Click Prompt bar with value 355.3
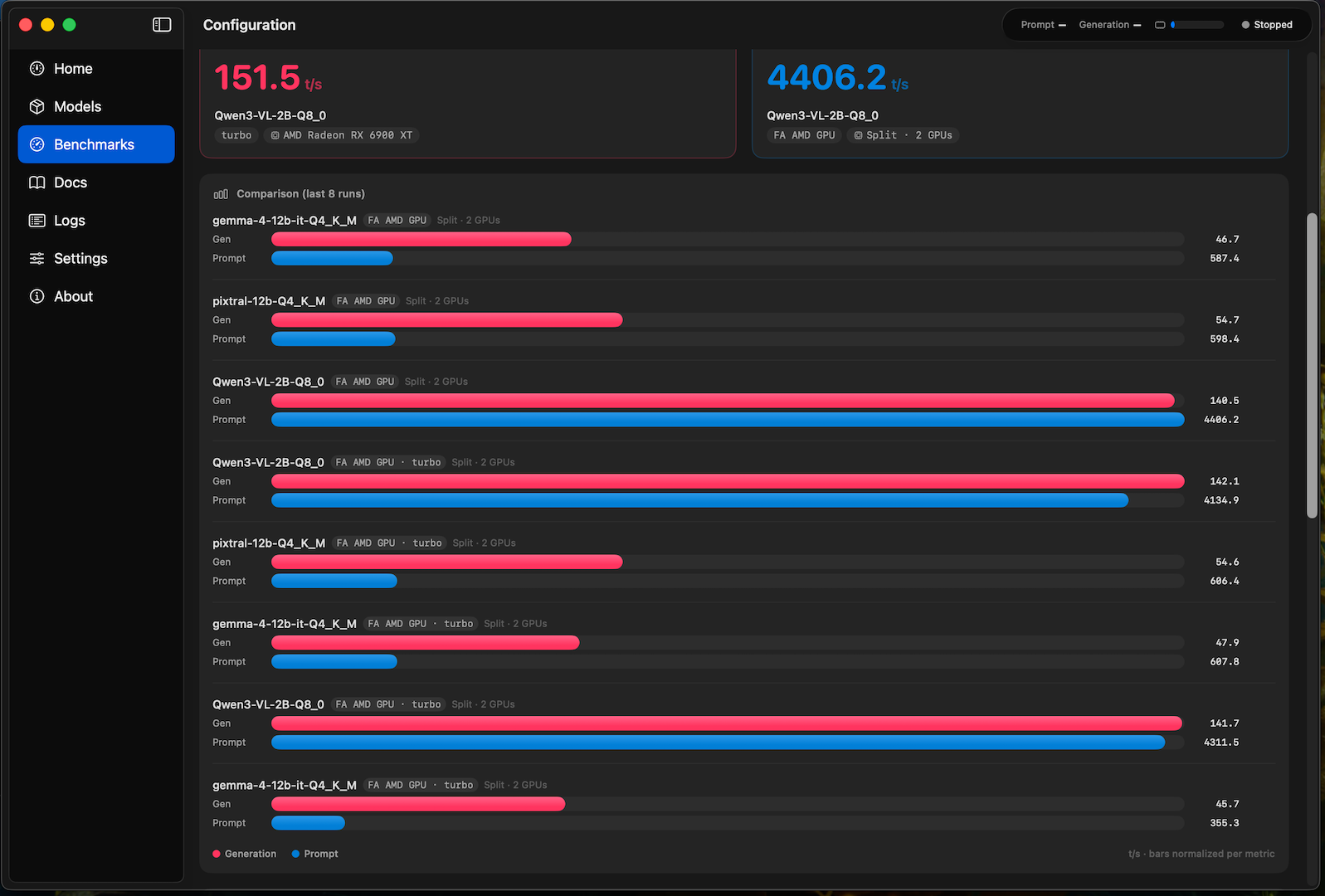The image size is (1325, 896). [309, 823]
